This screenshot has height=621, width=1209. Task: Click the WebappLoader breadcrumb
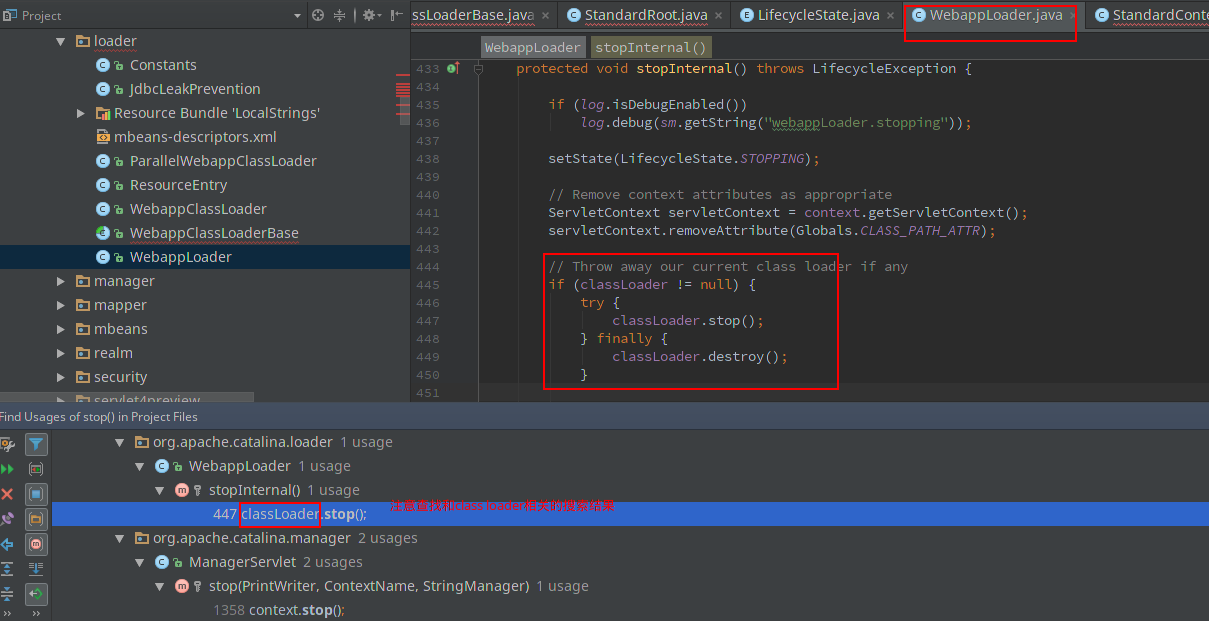tap(532, 47)
